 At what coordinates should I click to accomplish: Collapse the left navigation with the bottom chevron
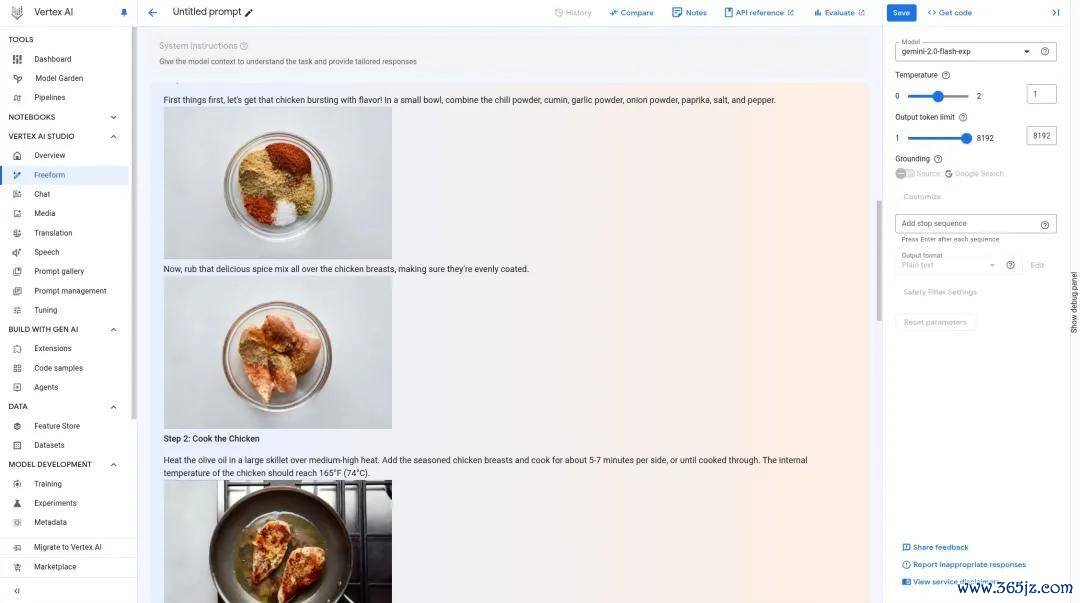pos(17,591)
